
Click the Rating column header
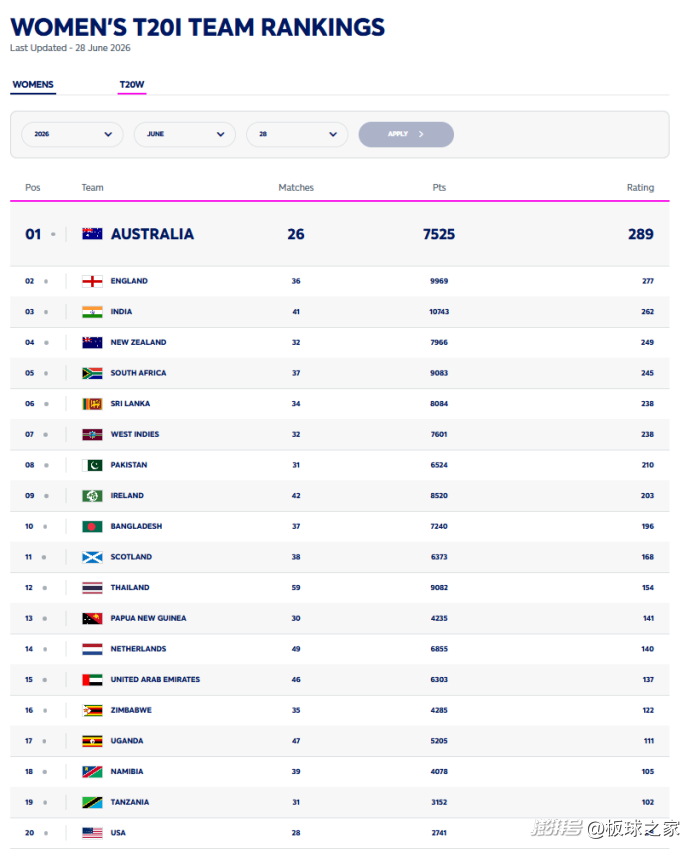pyautogui.click(x=640, y=187)
